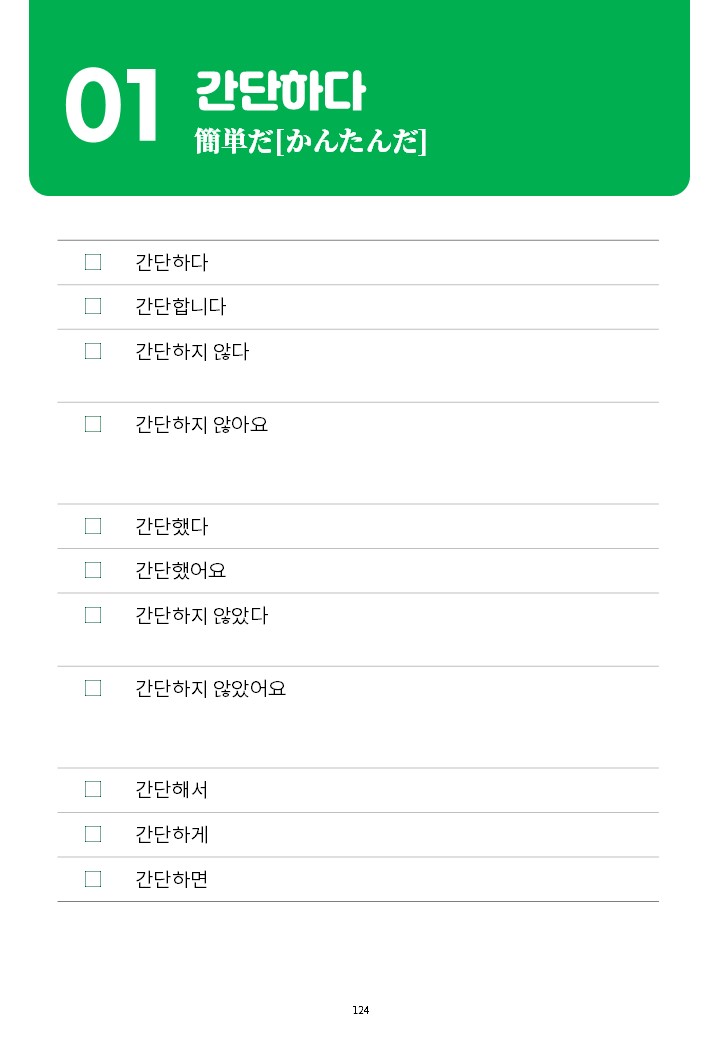Click the 간단해서 text entry
This screenshot has height=1040, width=720.
coord(172,789)
